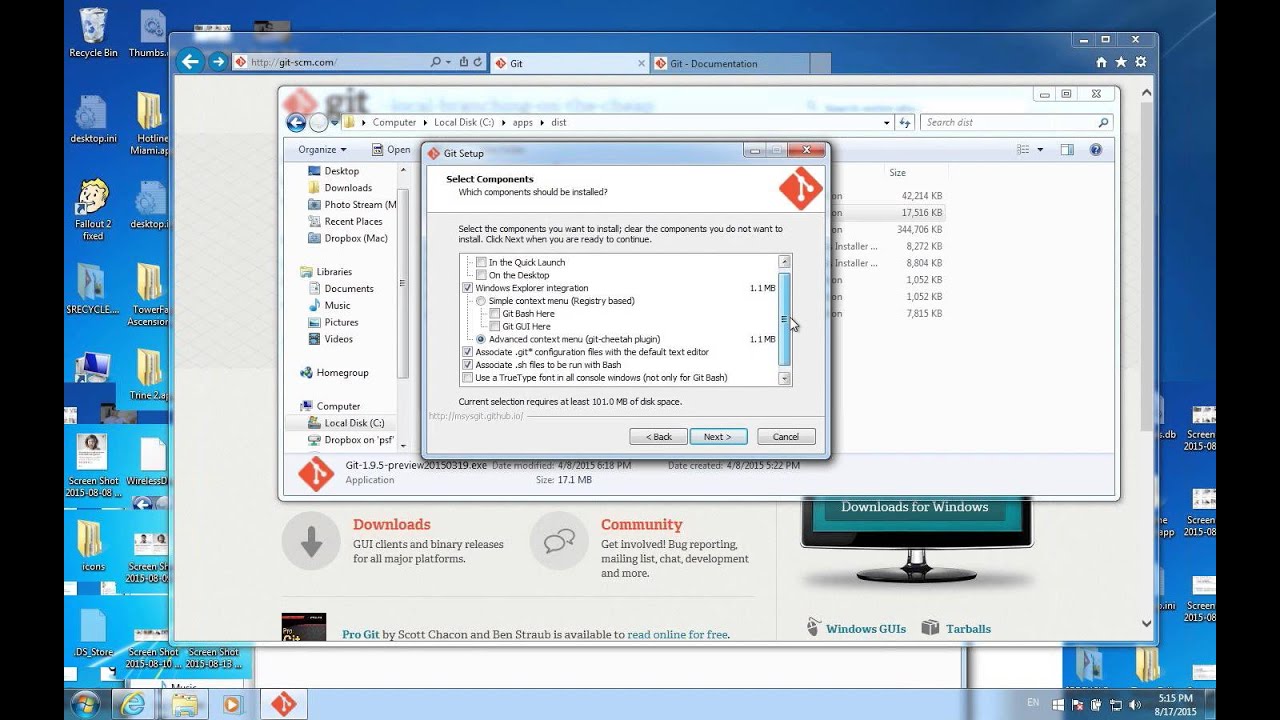1280x720 pixels.
Task: Open the view options dropdown arrow
Action: [x=1040, y=150]
